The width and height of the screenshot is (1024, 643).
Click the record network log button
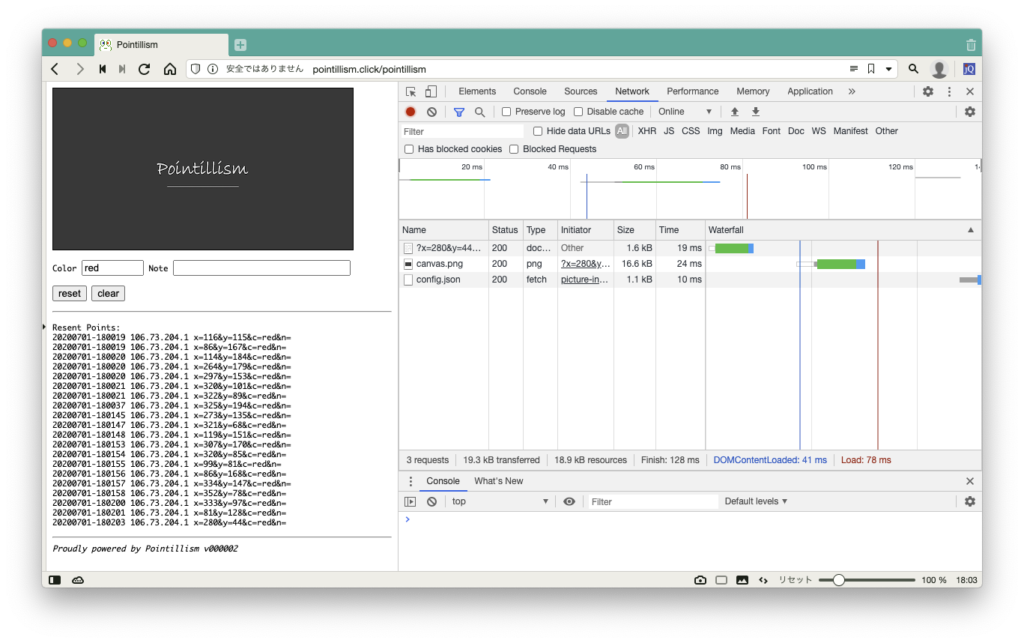pyautogui.click(x=410, y=112)
